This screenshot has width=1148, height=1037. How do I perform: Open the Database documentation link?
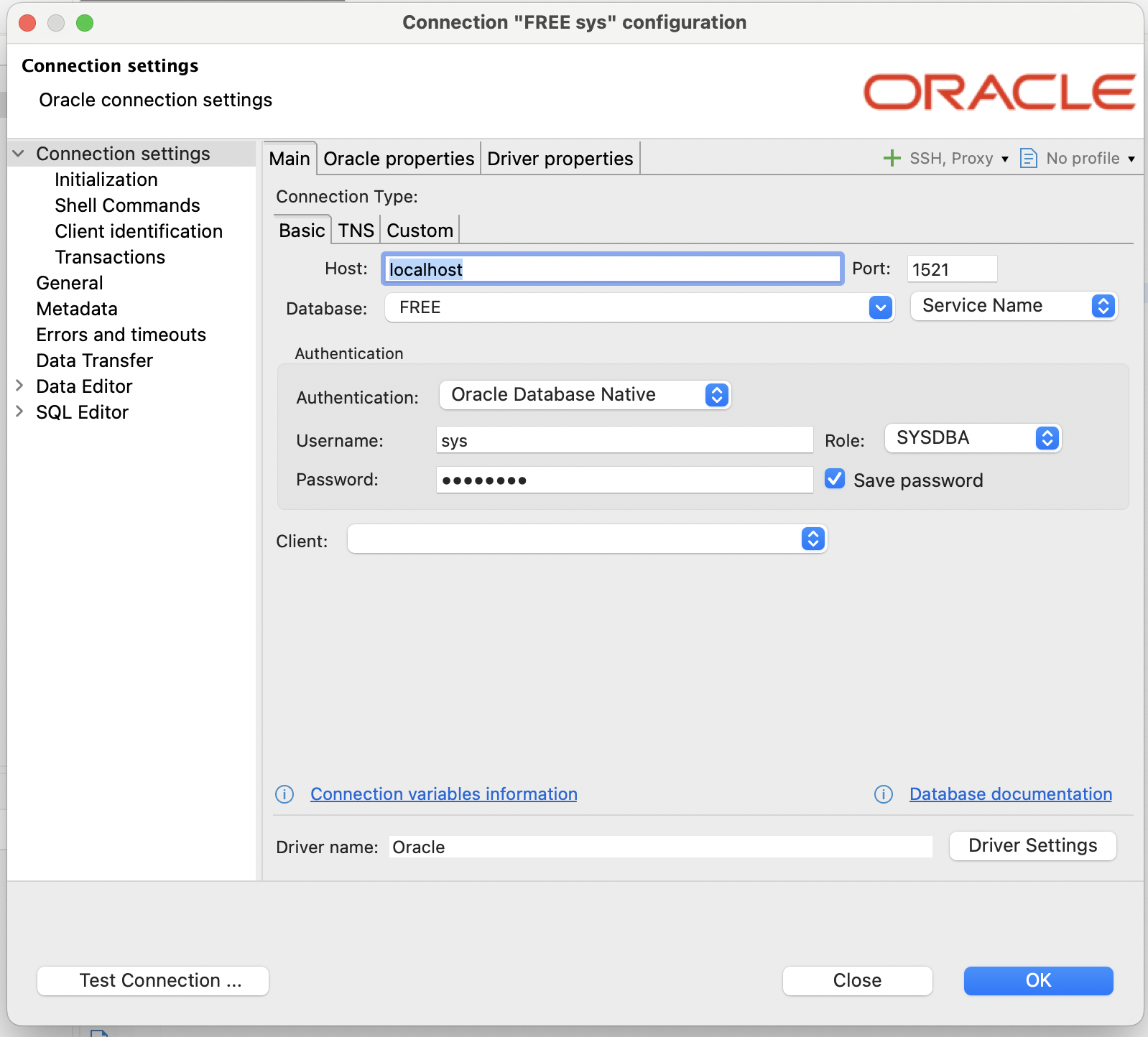click(x=1011, y=794)
